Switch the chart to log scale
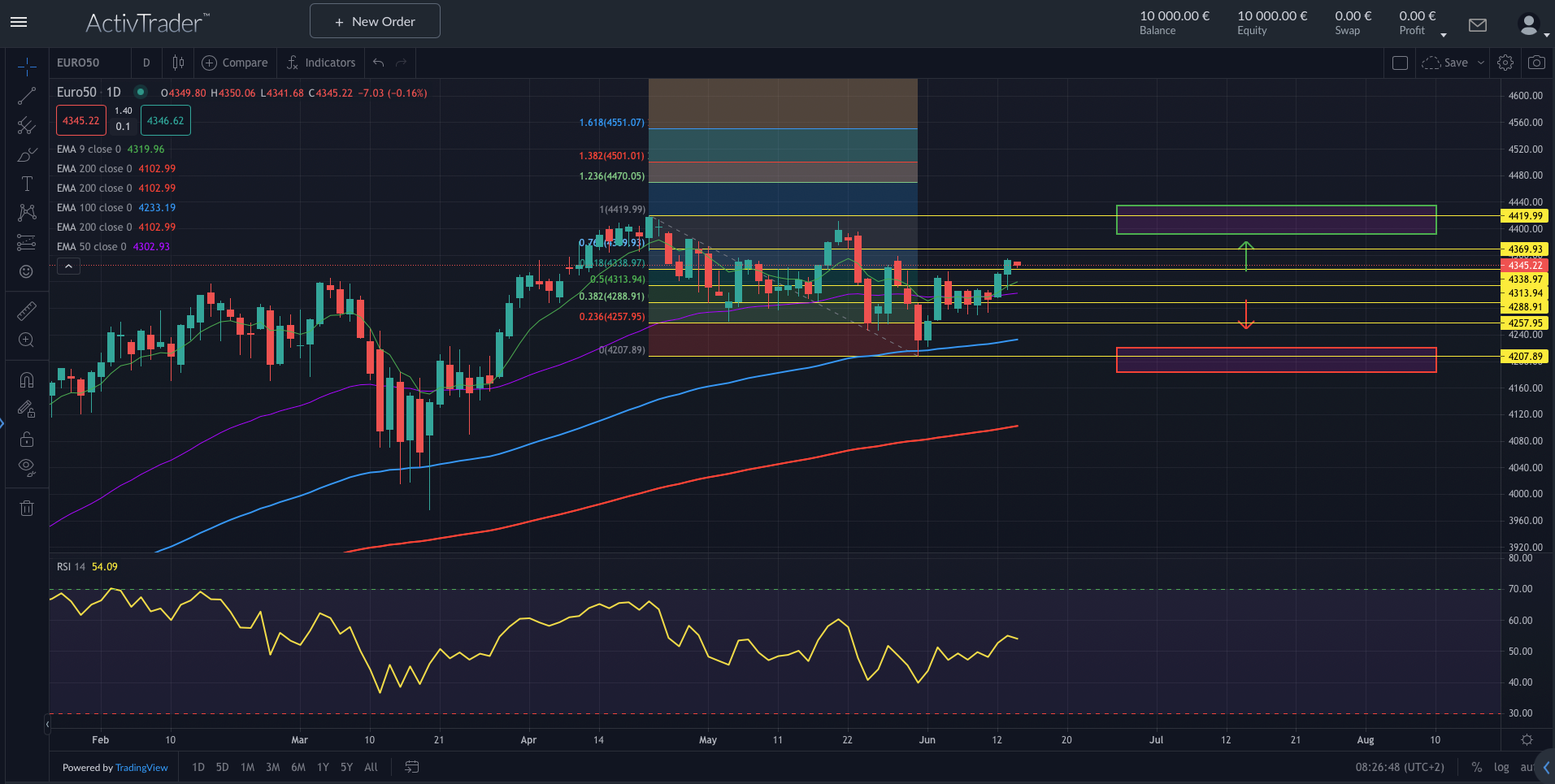The height and width of the screenshot is (784, 1555). [1501, 767]
